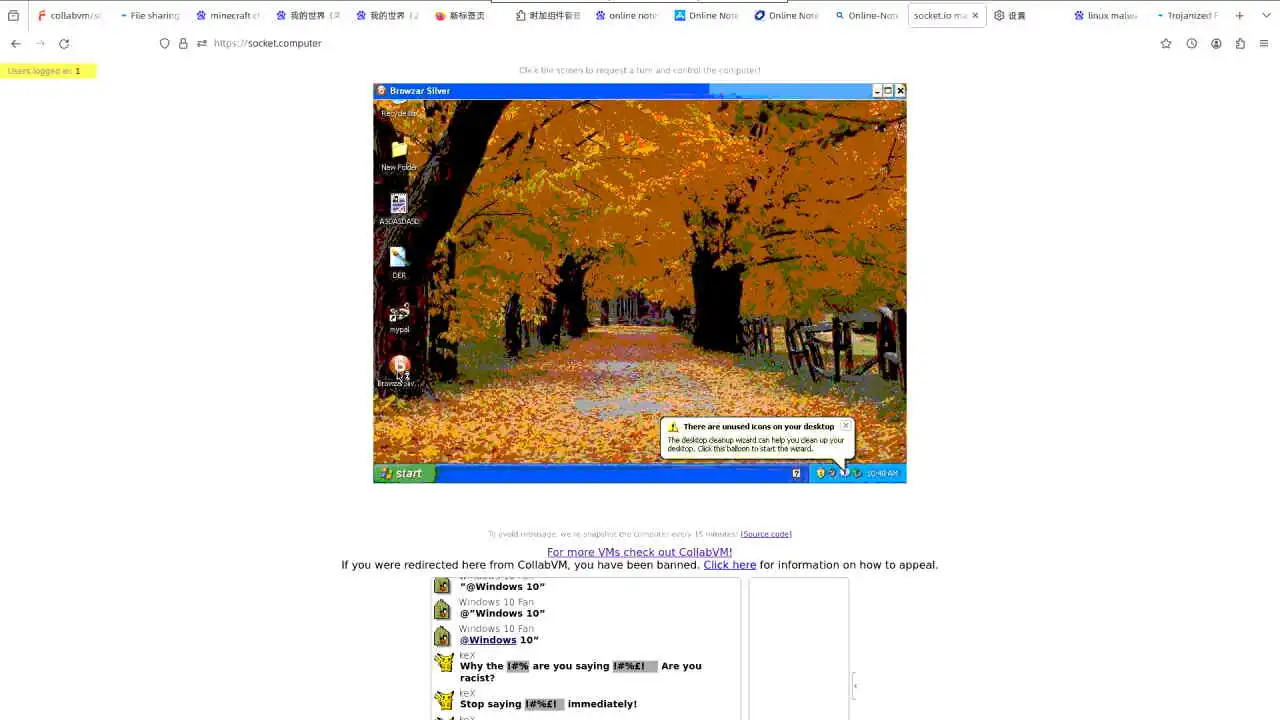The width and height of the screenshot is (1280, 720).
Task: Switch to the 新标签页 tab
Action: (x=467, y=16)
